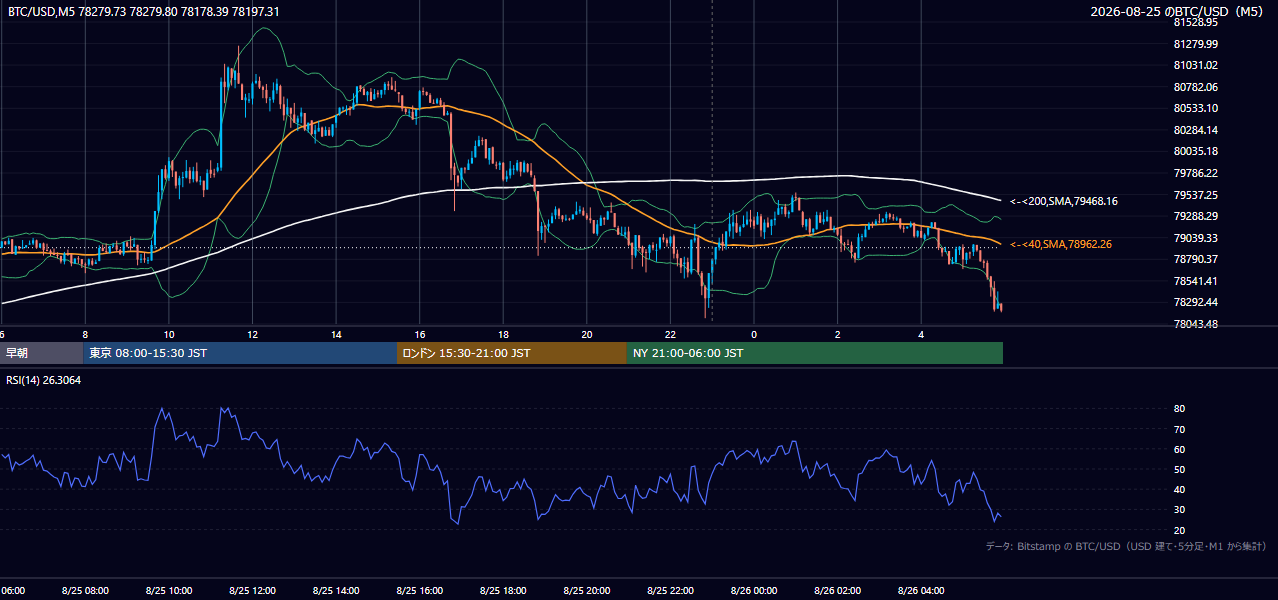Screen dimensions: 1278x600
Task: Click price axis value 78541.41
Action: tap(1195, 281)
